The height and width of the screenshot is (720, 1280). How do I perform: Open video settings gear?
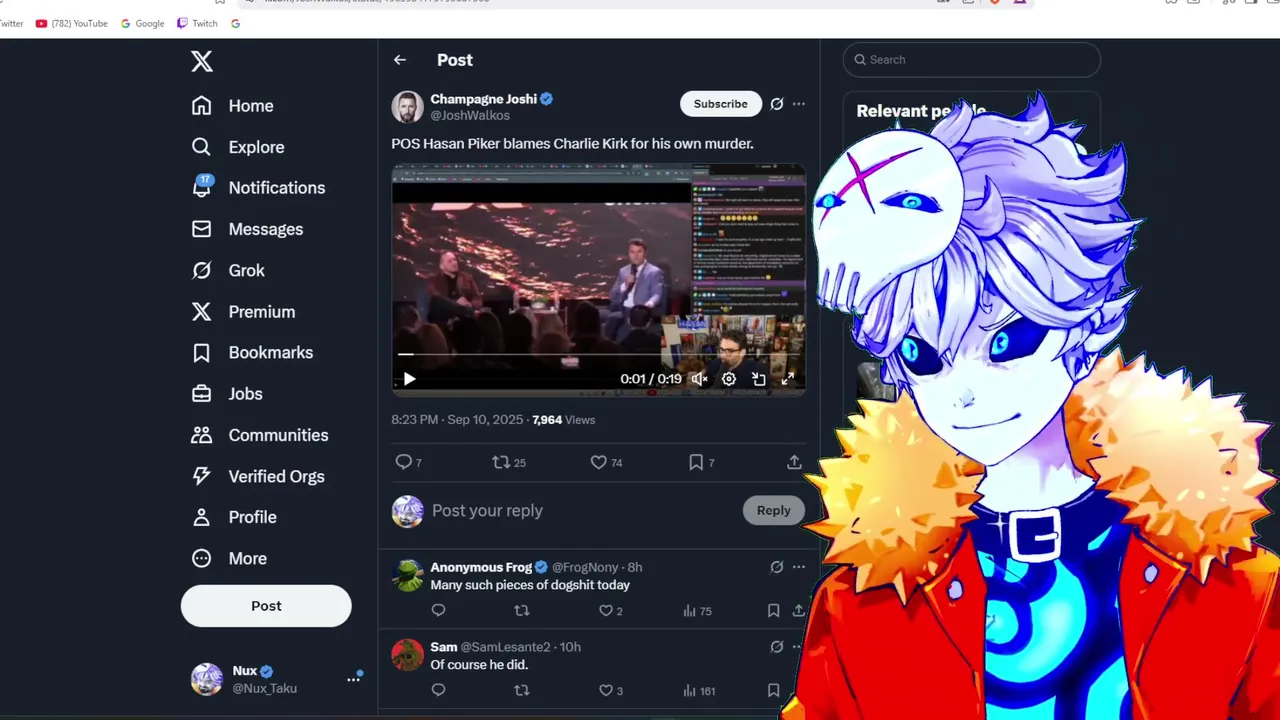click(x=729, y=379)
